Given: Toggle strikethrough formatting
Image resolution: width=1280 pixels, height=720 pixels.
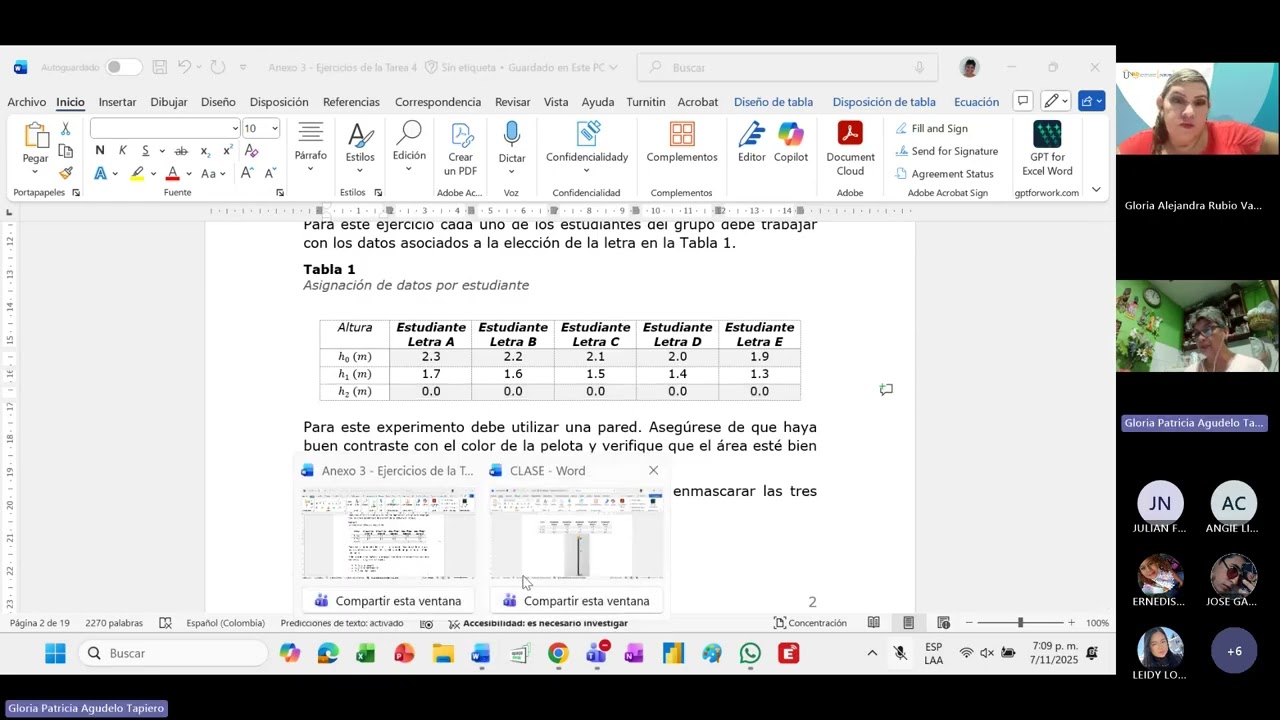Looking at the screenshot, I should 181,151.
